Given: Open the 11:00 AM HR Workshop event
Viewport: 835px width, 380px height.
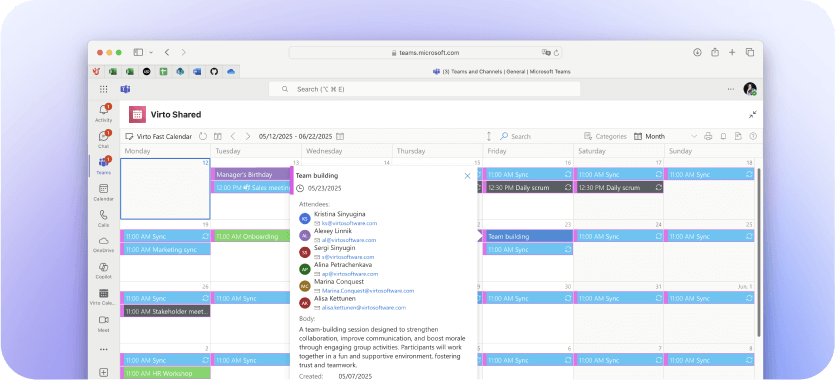Looking at the screenshot, I should (166, 373).
